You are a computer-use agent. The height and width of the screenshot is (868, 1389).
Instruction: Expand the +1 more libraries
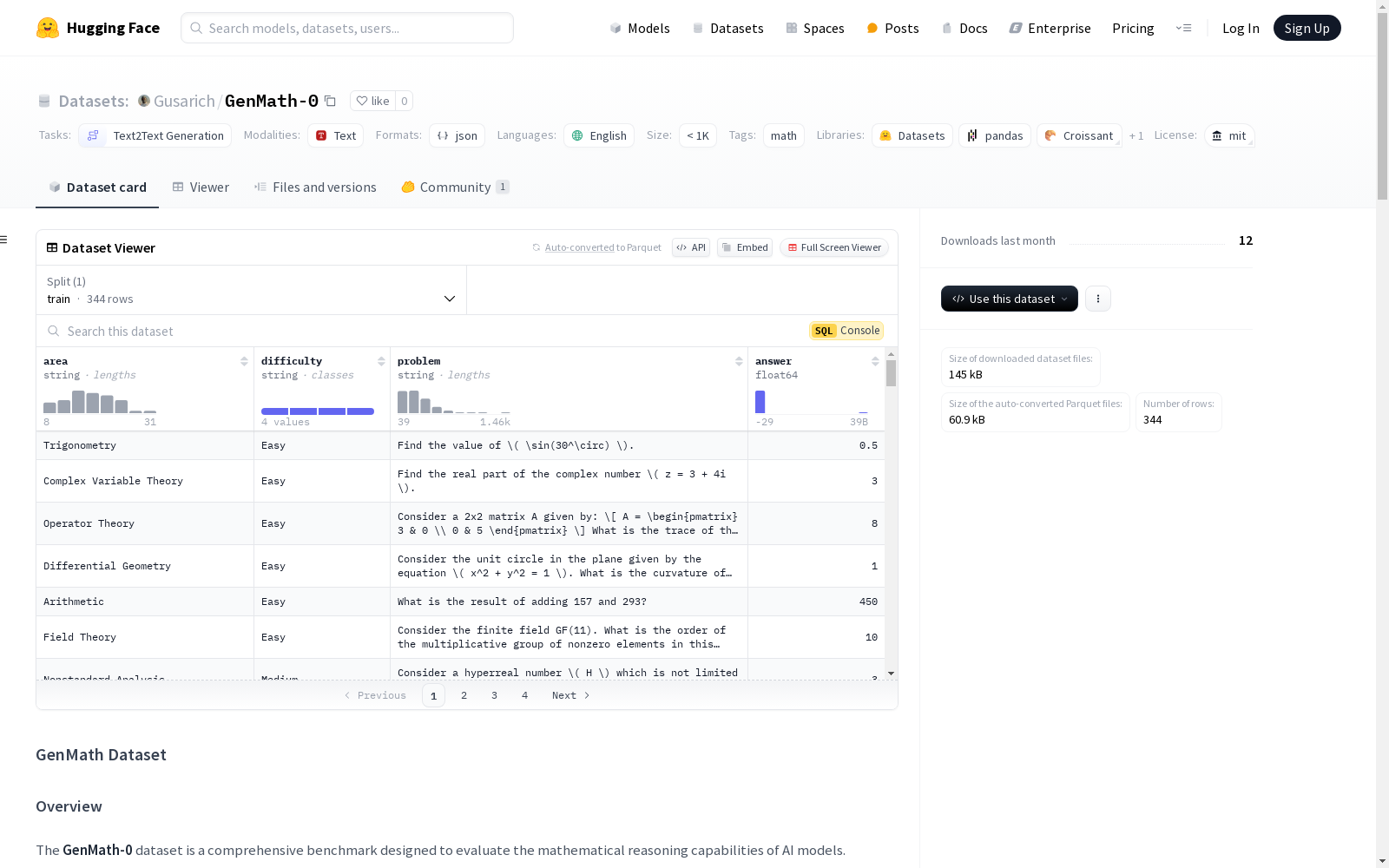click(x=1136, y=135)
